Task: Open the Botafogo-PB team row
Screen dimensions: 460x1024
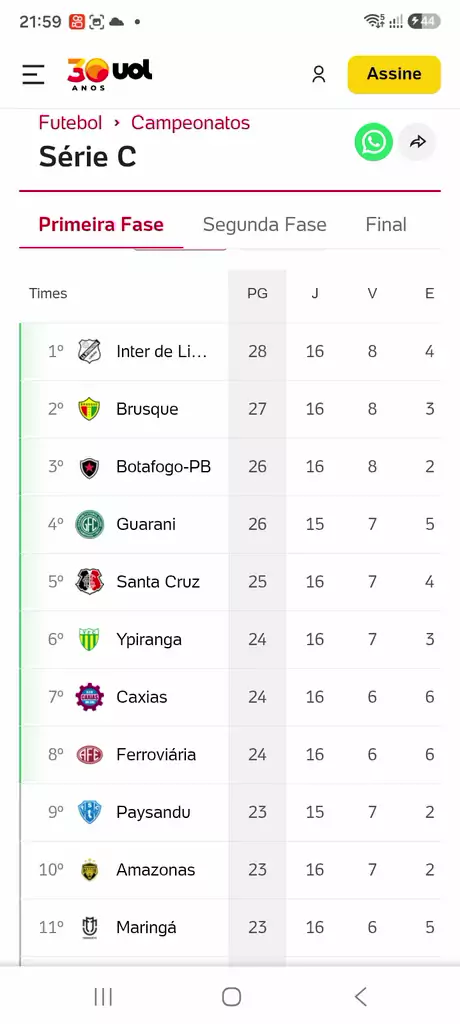Action: pos(230,467)
